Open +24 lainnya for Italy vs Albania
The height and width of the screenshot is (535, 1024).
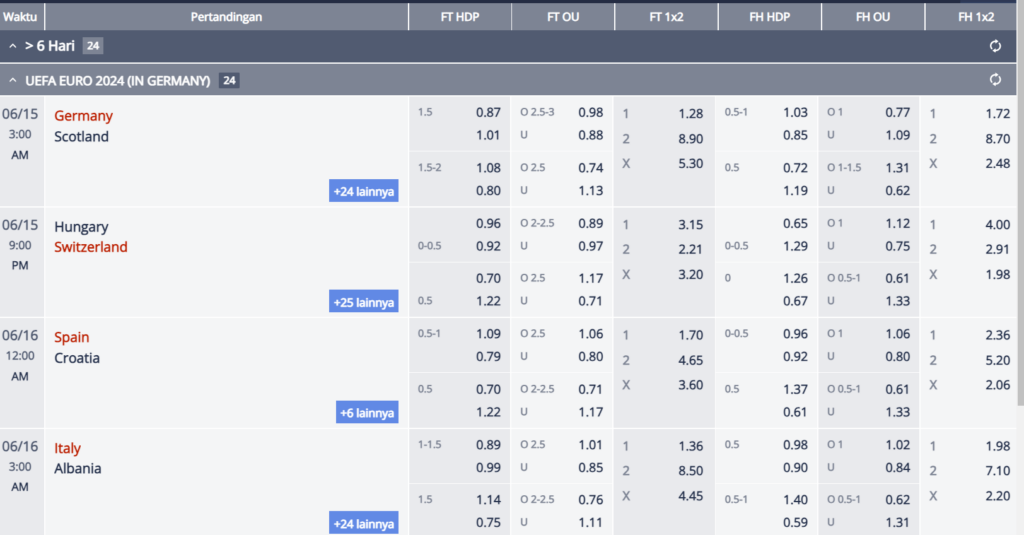click(364, 523)
